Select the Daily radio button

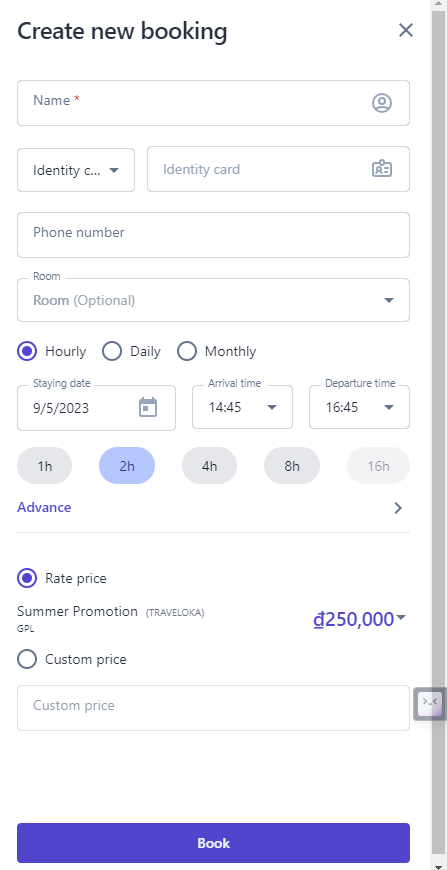point(112,351)
